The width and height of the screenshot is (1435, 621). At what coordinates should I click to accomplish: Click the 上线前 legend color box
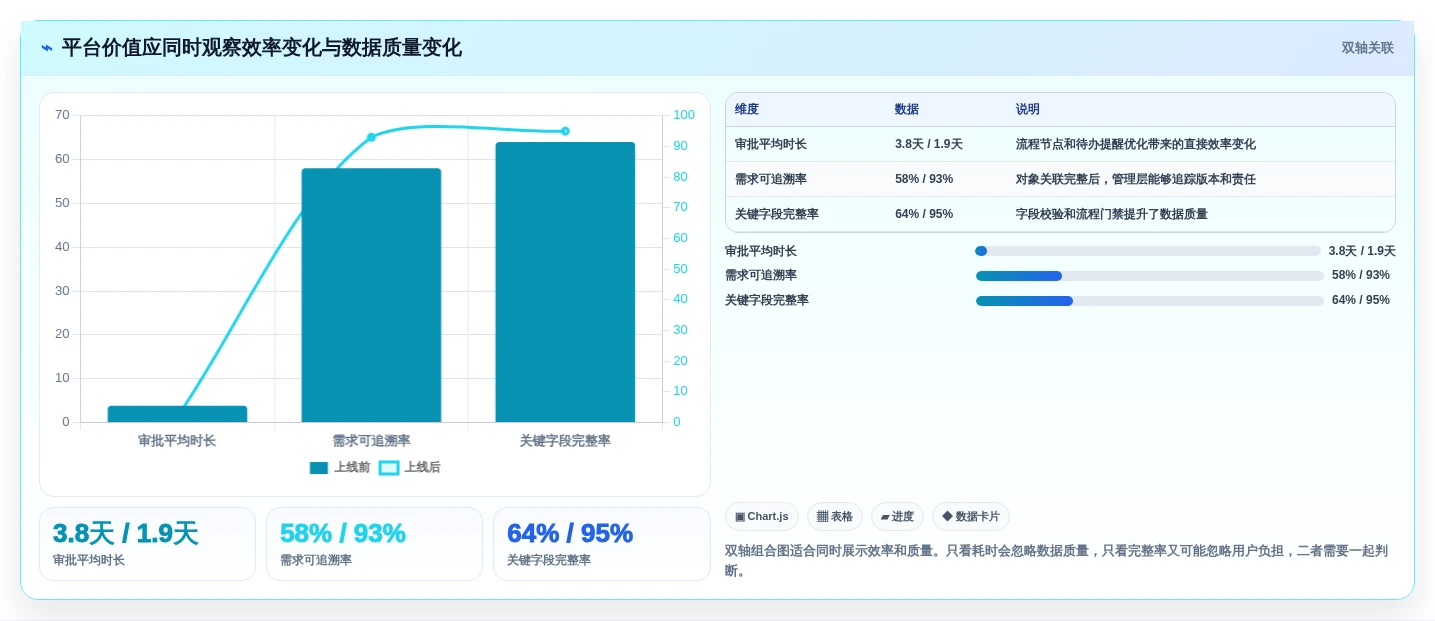pyautogui.click(x=319, y=467)
